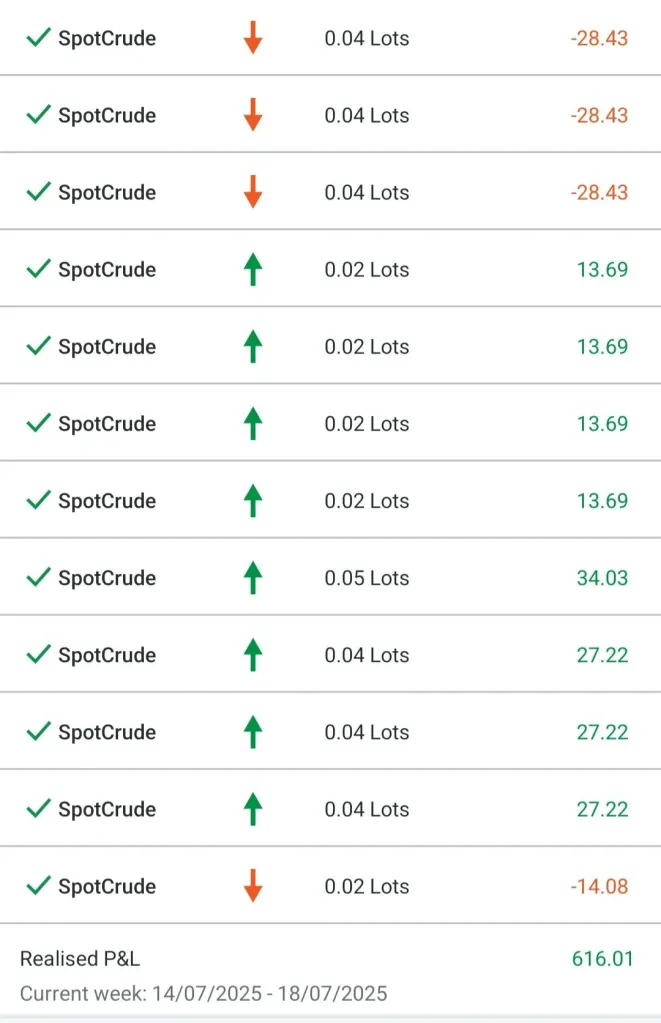Click the 616.01 realised total
The image size is (661, 1023).
602,959
